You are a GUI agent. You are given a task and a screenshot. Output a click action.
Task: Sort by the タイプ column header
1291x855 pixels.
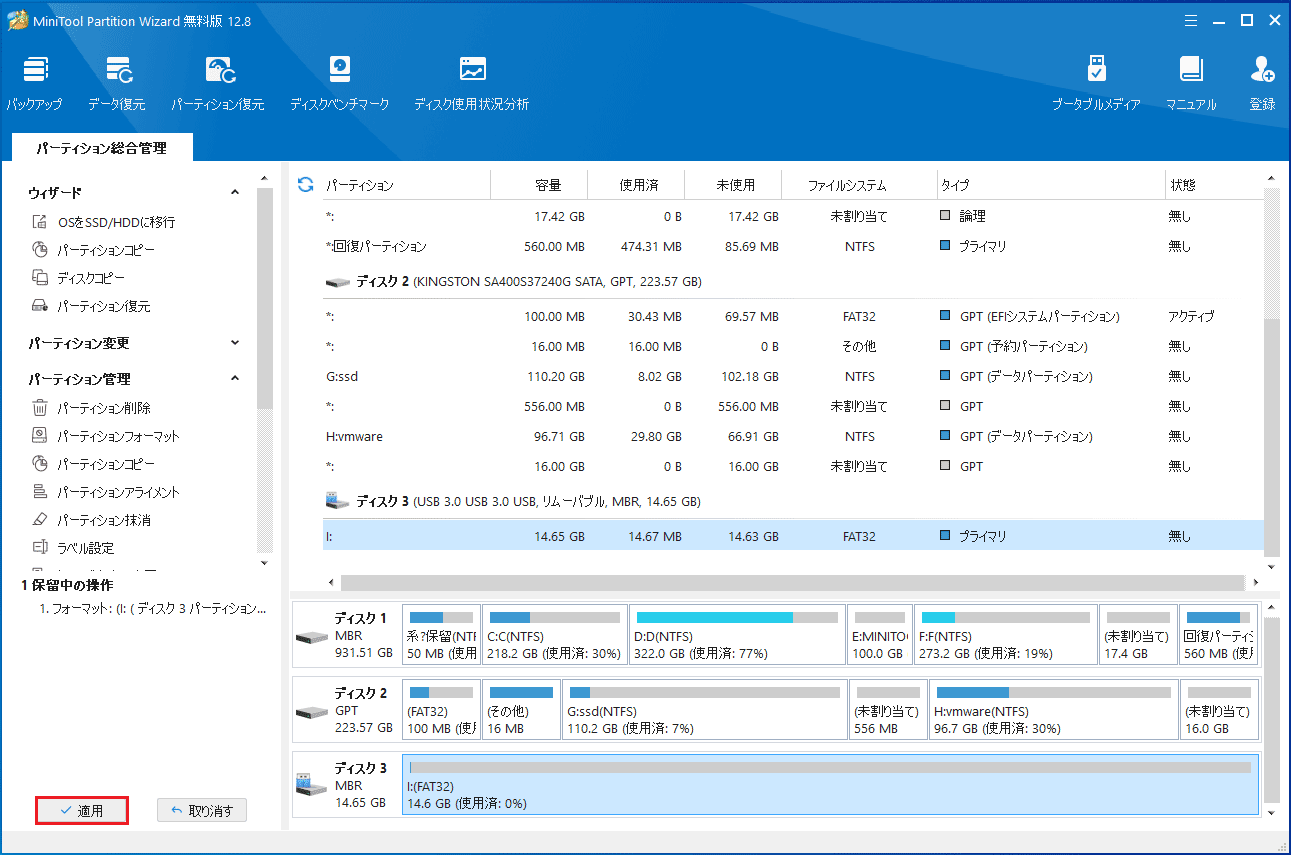point(1050,185)
